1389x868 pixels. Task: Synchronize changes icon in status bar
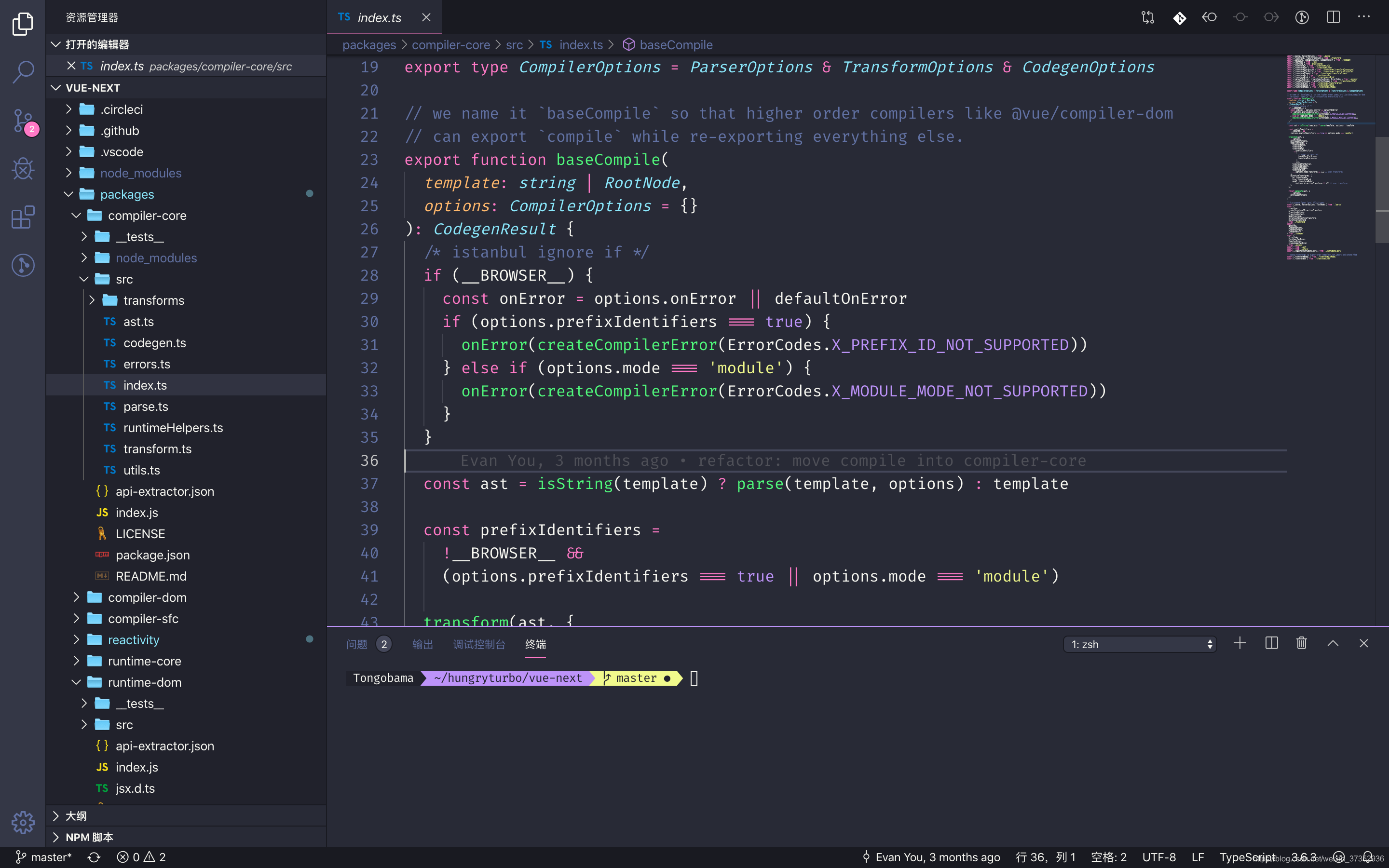click(x=94, y=857)
